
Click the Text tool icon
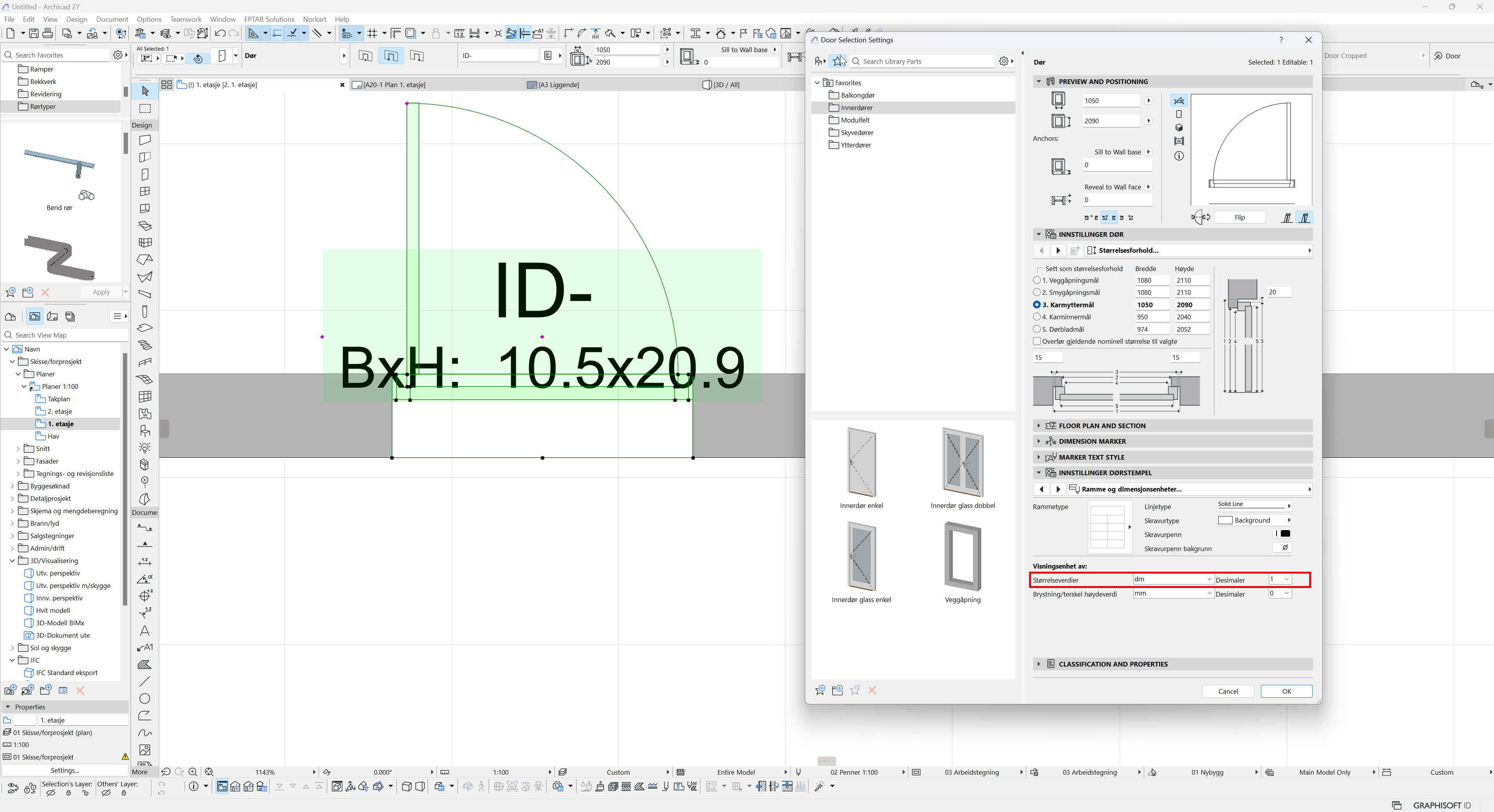[x=145, y=630]
